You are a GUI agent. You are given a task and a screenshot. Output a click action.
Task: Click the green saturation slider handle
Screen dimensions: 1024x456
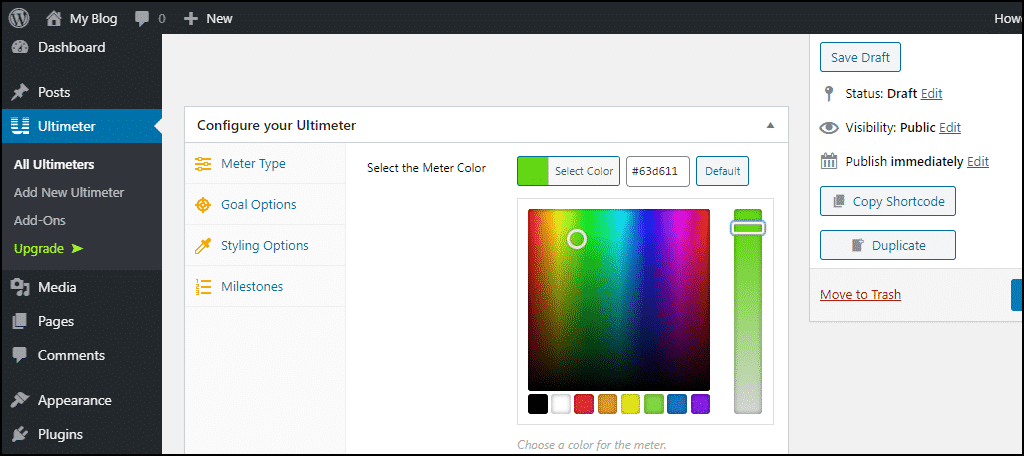pyautogui.click(x=748, y=227)
